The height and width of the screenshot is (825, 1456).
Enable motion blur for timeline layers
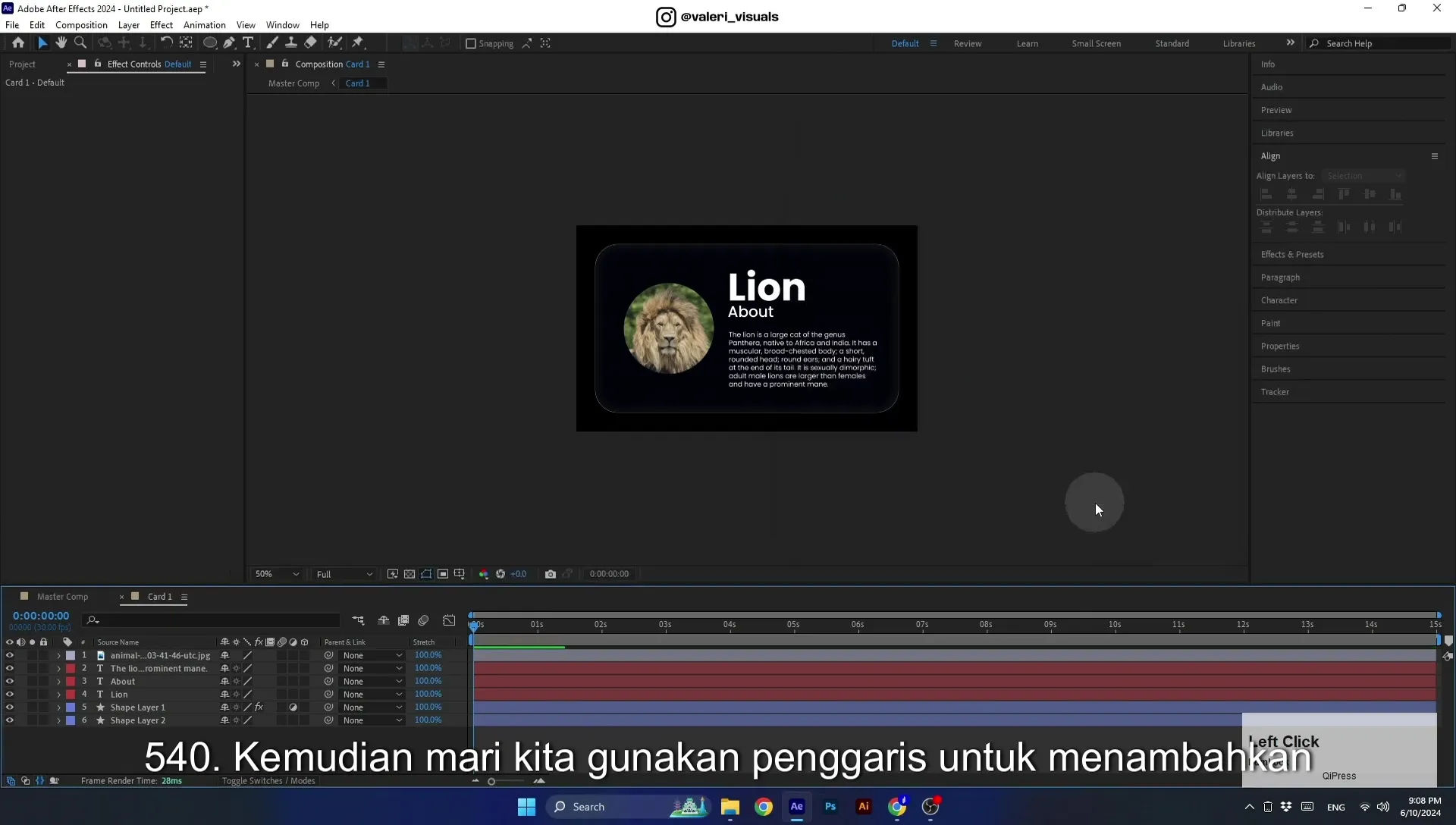pos(423,620)
